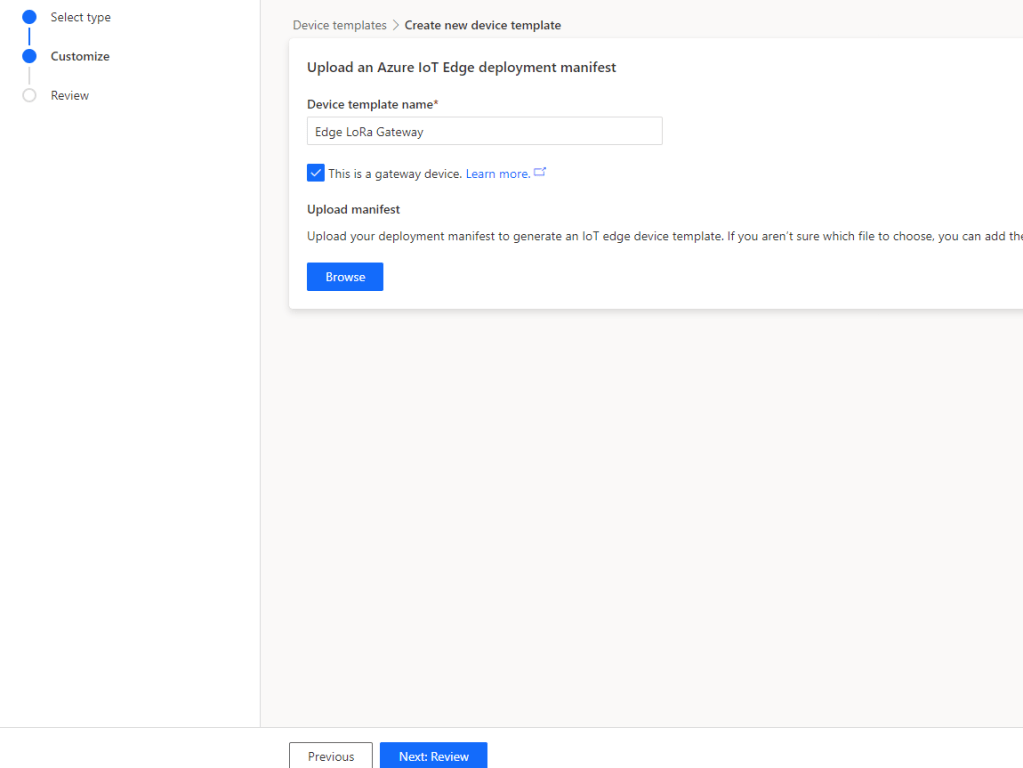Jump to the Review step label
Screen dimensions: 1023x768
coord(70,95)
